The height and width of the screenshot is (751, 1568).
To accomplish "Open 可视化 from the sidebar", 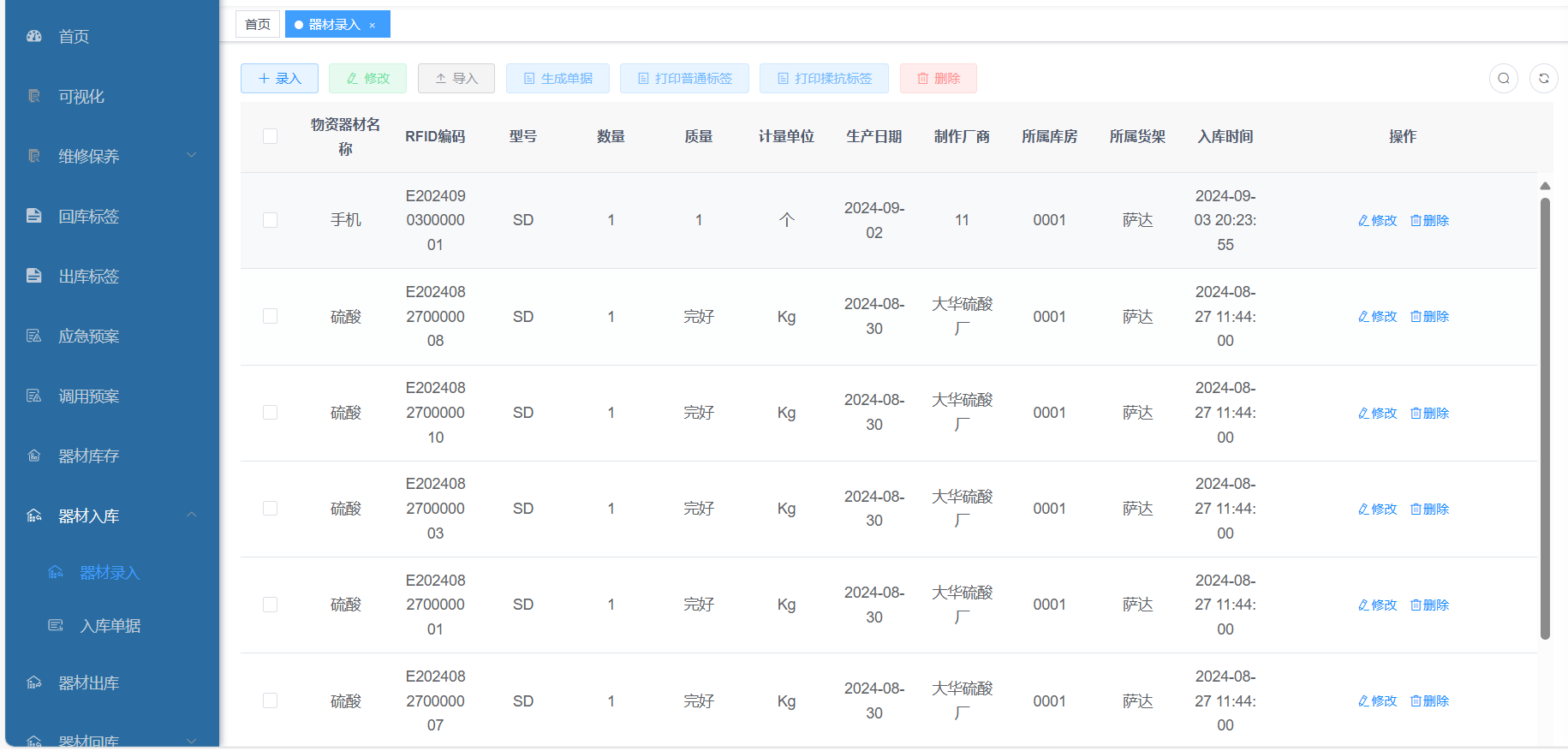I will point(81,97).
